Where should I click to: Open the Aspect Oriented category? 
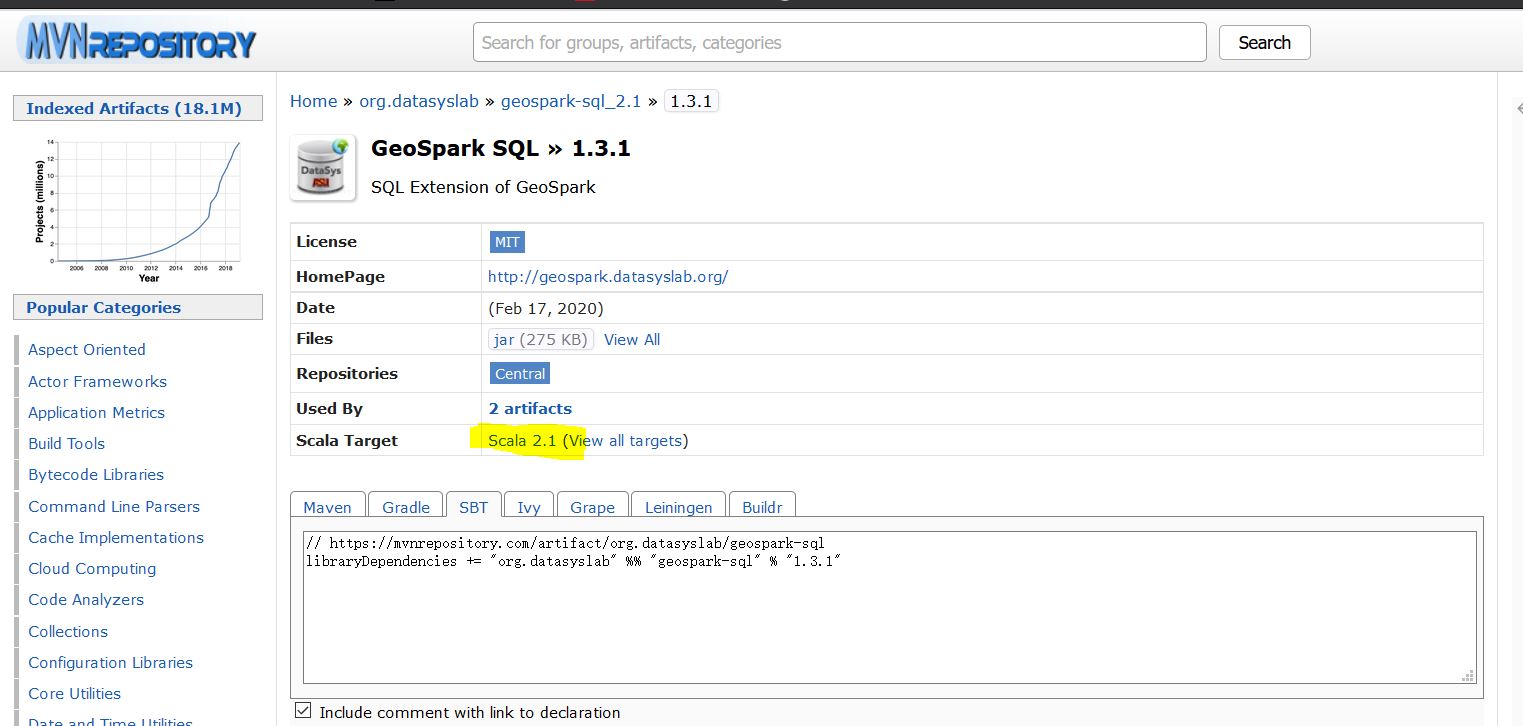pyautogui.click(x=87, y=349)
